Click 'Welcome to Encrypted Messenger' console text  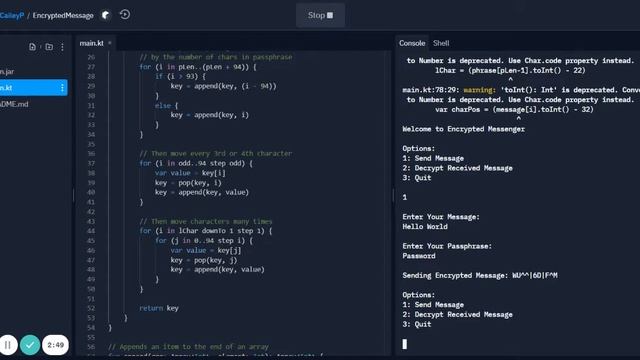pos(463,129)
